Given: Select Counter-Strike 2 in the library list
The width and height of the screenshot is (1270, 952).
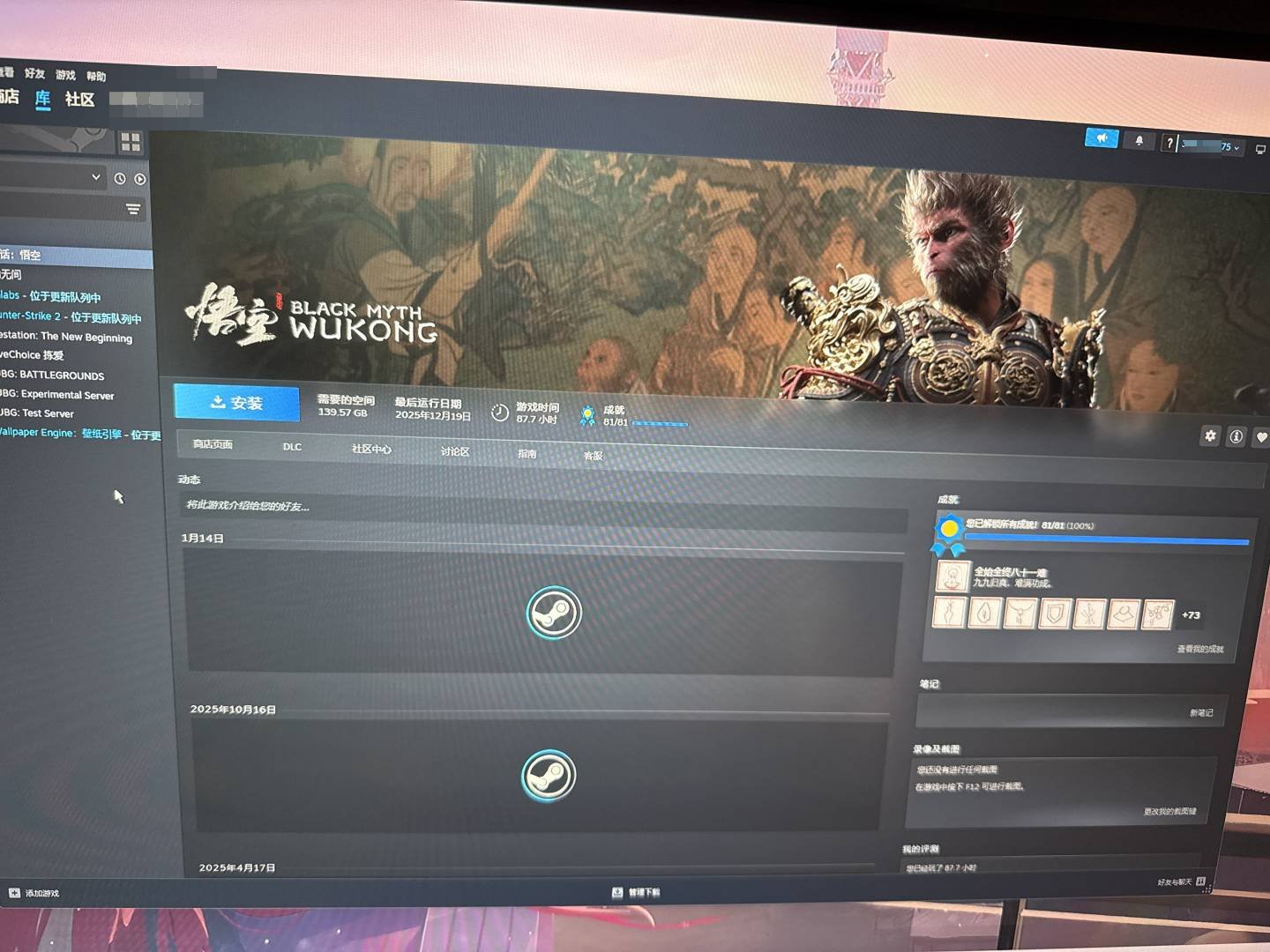Looking at the screenshot, I should click(71, 316).
